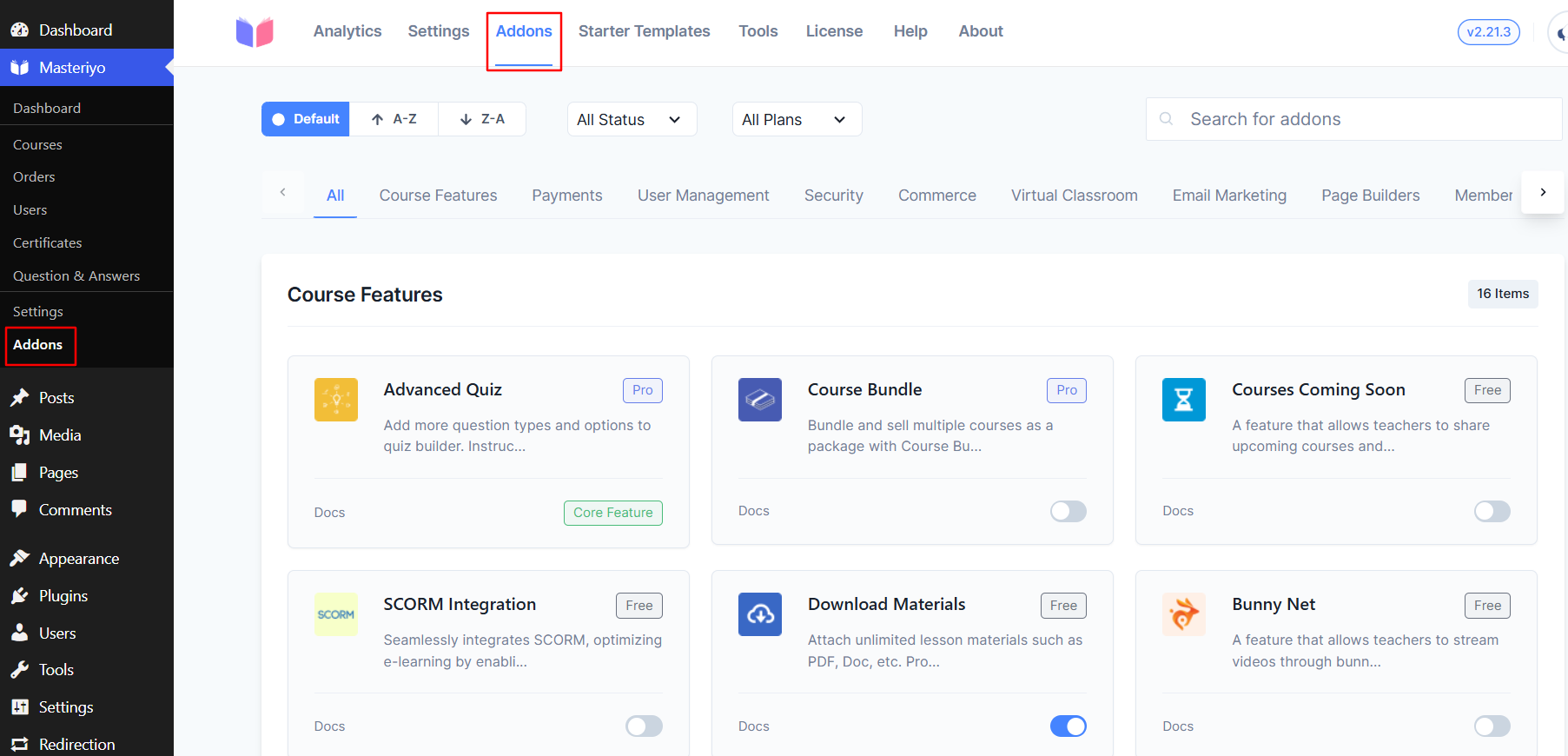Screen dimensions: 1568x756
Task: Enable the Bunny Net addon toggle
Action: tap(1492, 726)
